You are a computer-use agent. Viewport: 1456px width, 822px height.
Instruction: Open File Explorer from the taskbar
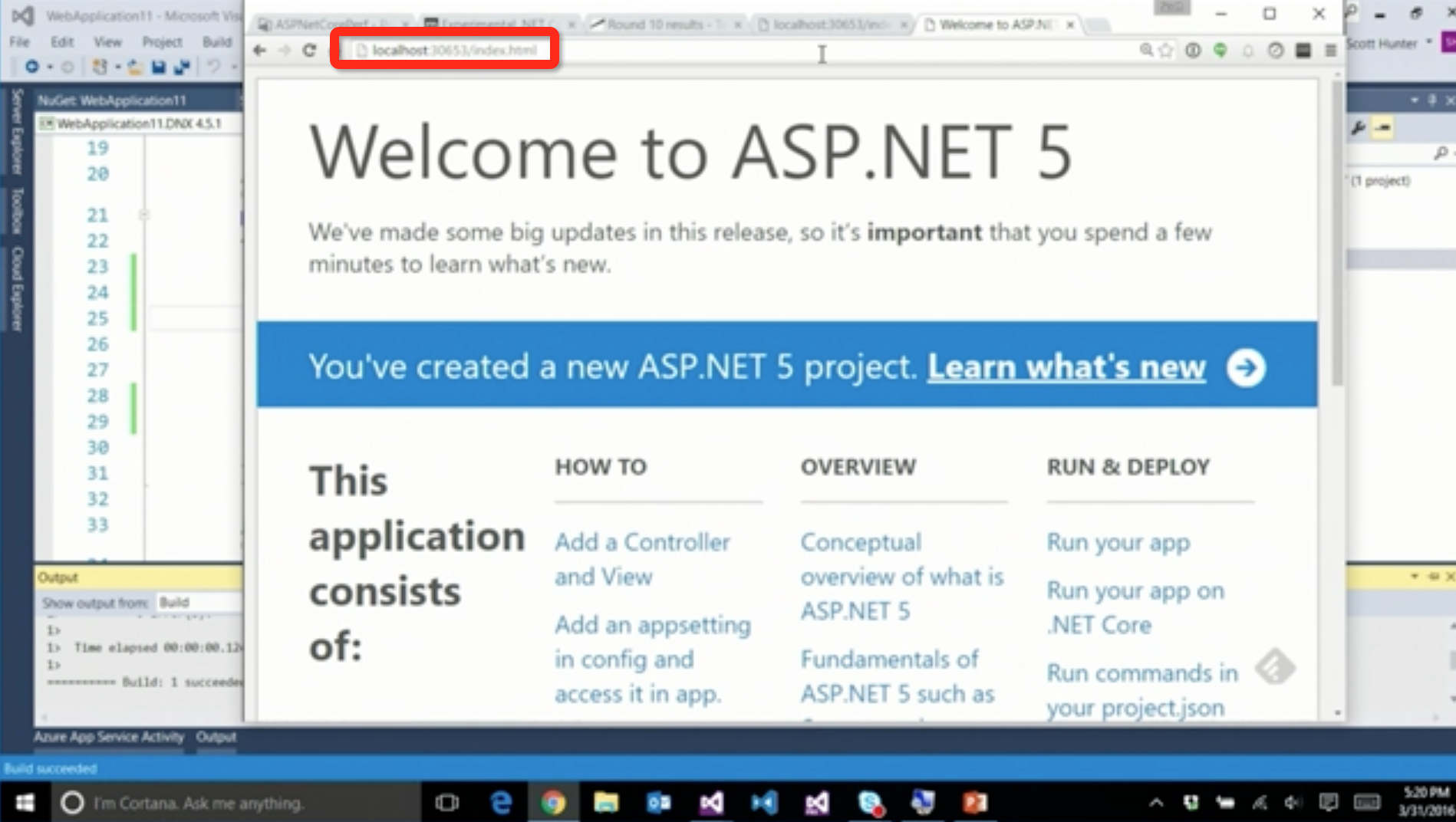point(606,803)
